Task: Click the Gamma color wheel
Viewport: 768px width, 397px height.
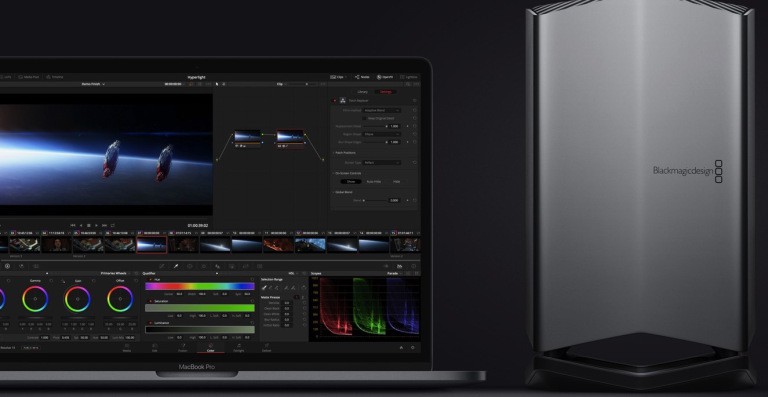Action: click(35, 299)
